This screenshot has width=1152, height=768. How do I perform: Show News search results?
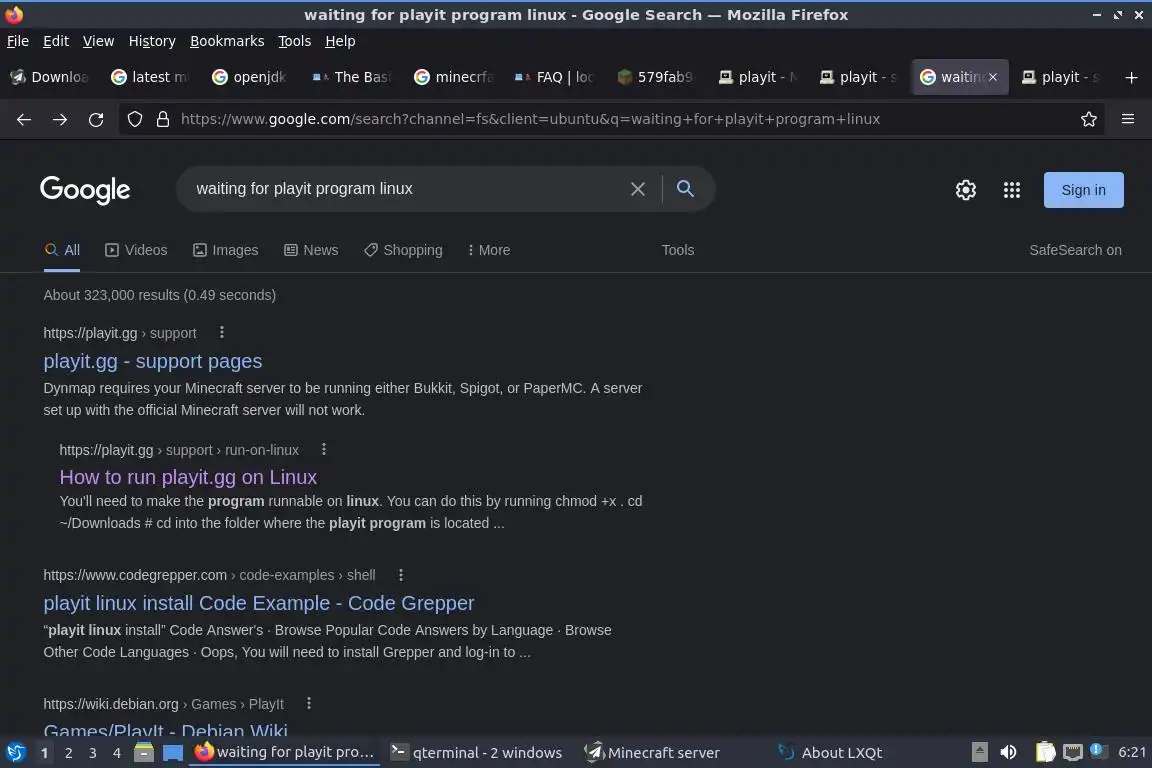311,250
